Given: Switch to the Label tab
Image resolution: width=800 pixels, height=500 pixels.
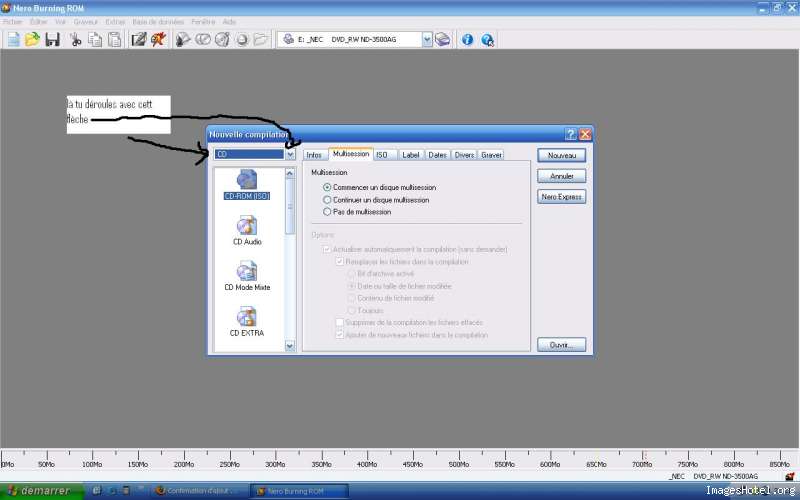Looking at the screenshot, I should point(410,155).
